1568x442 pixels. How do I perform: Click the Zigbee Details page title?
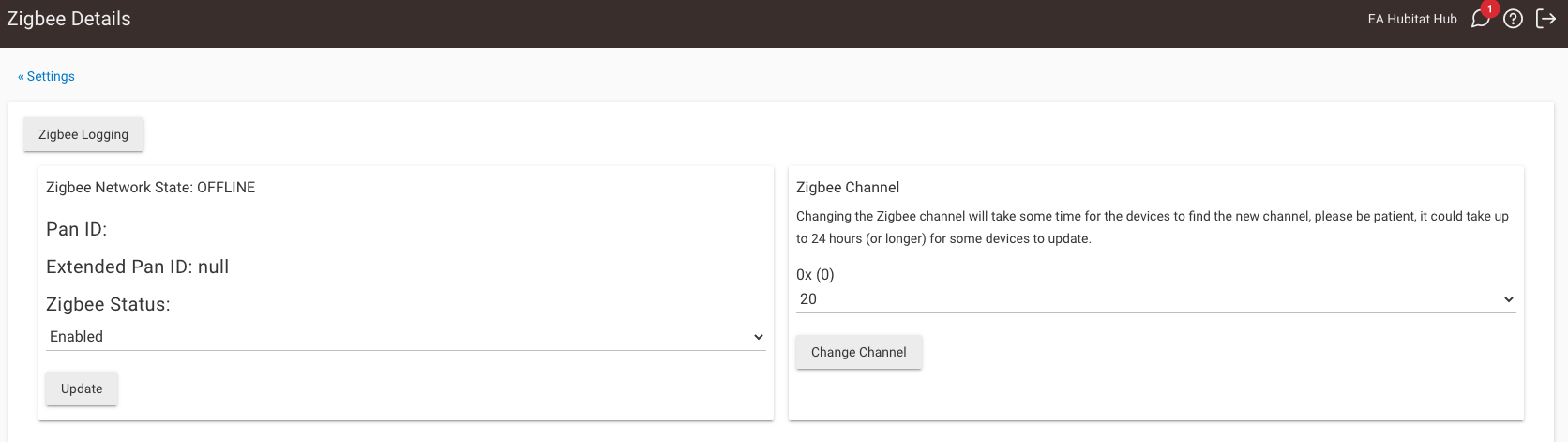point(68,19)
